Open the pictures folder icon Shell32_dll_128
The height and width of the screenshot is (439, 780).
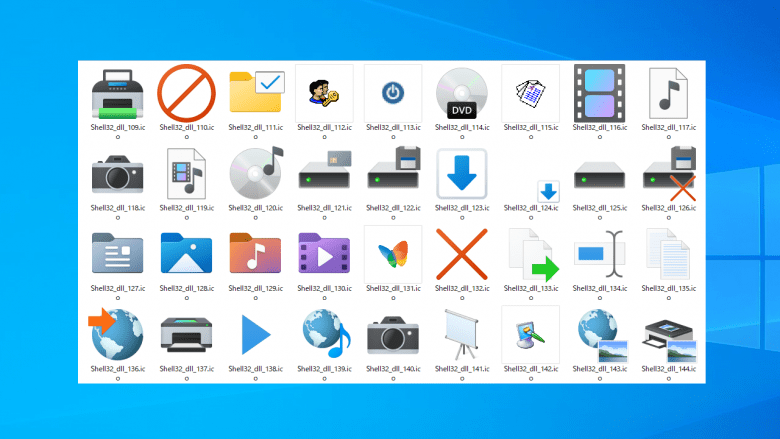187,253
